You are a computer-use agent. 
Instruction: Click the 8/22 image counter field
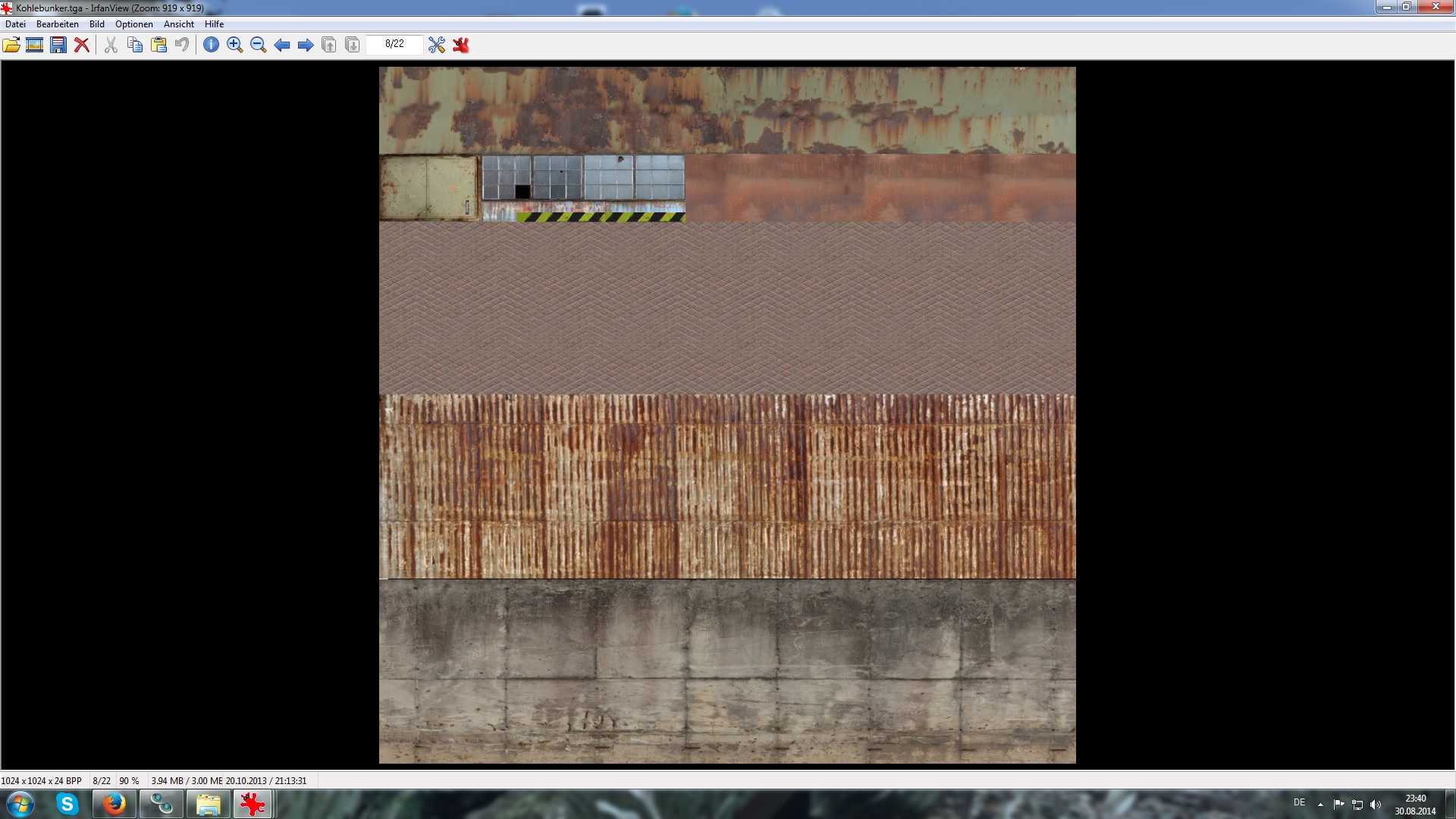[x=394, y=44]
